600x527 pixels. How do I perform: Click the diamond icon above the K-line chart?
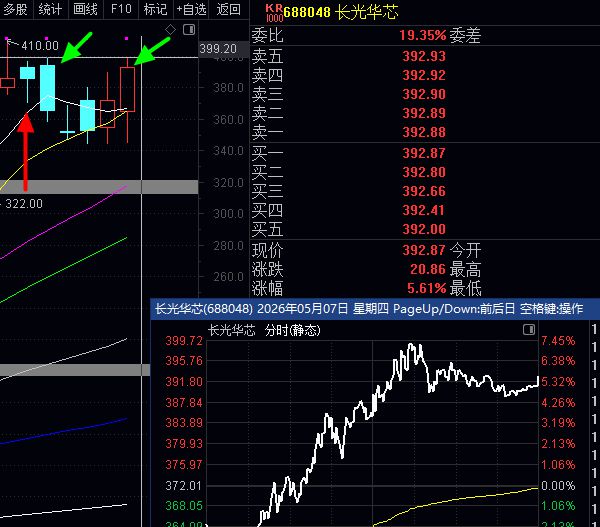[170, 29]
